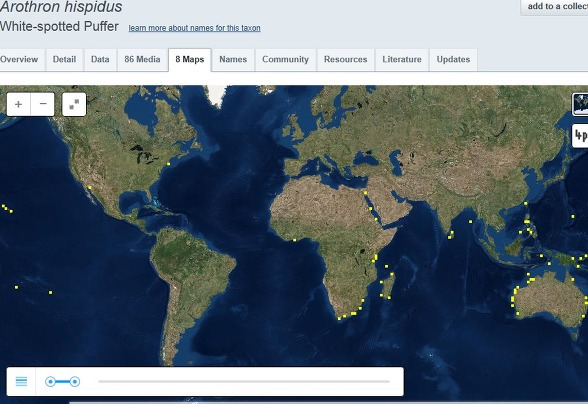Zoom out with the map minus button
588x404 pixels.
pyautogui.click(x=43, y=104)
